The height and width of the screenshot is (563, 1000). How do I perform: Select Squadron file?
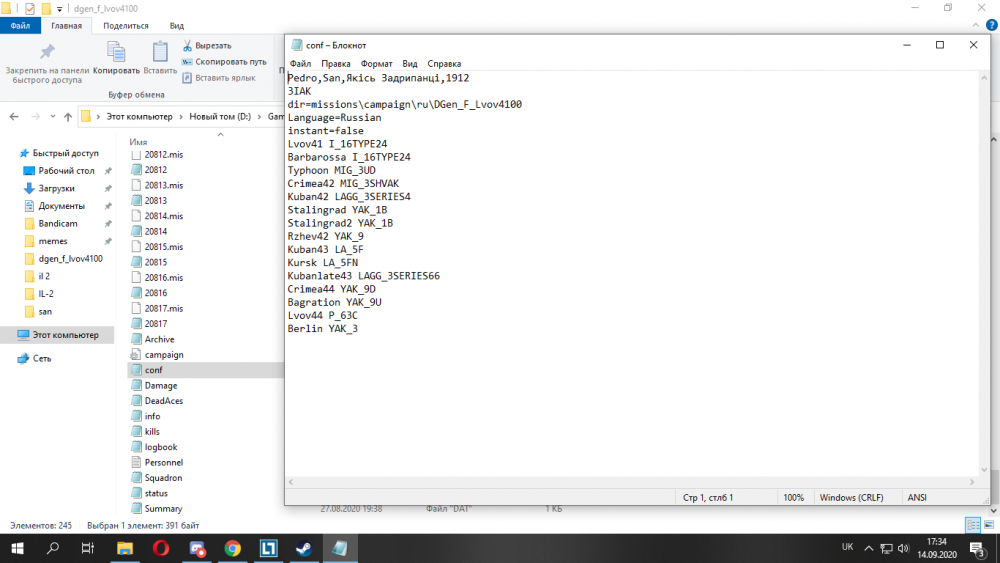pos(156,478)
